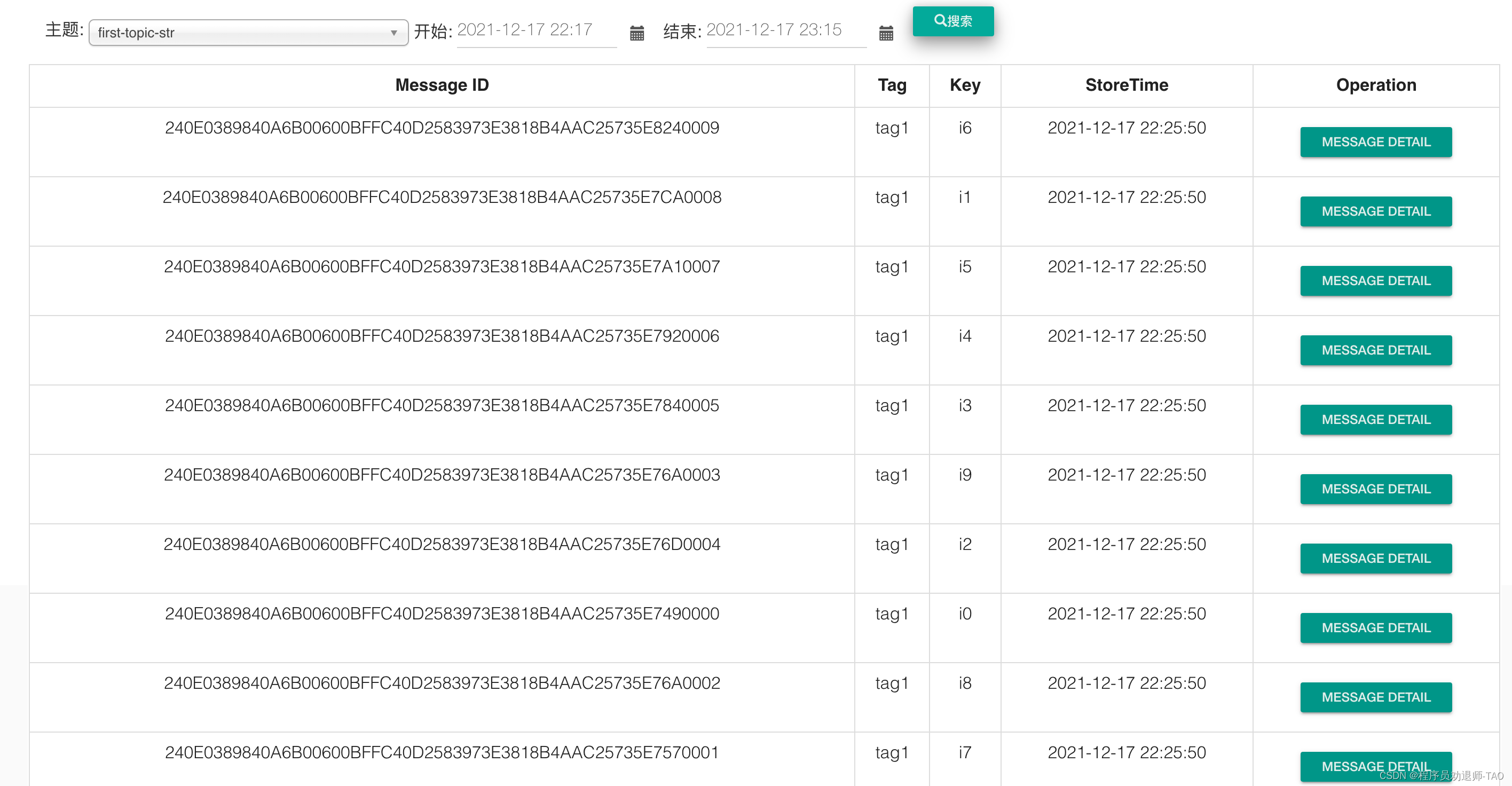Open MESSAGE DETAIL for key i2

[x=1376, y=558]
